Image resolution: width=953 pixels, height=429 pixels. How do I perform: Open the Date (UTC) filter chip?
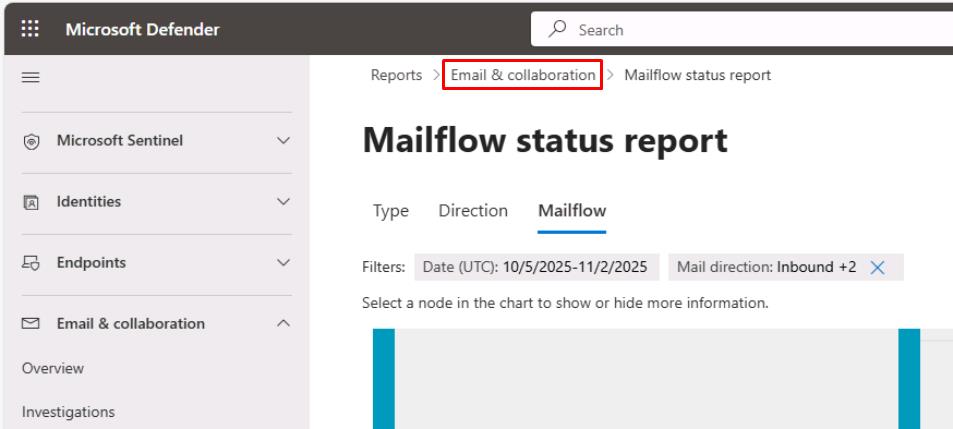coord(535,267)
